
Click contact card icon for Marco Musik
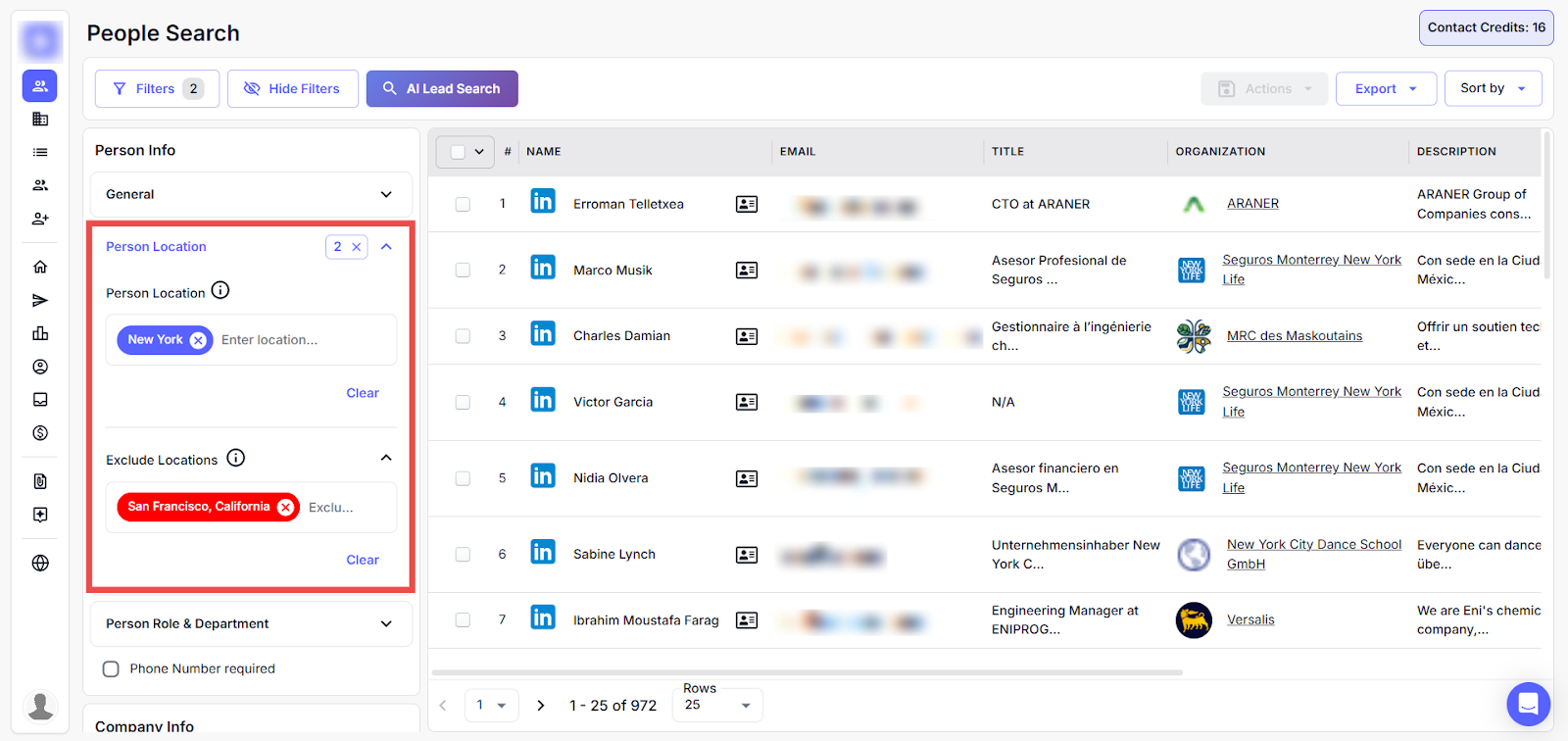click(747, 271)
